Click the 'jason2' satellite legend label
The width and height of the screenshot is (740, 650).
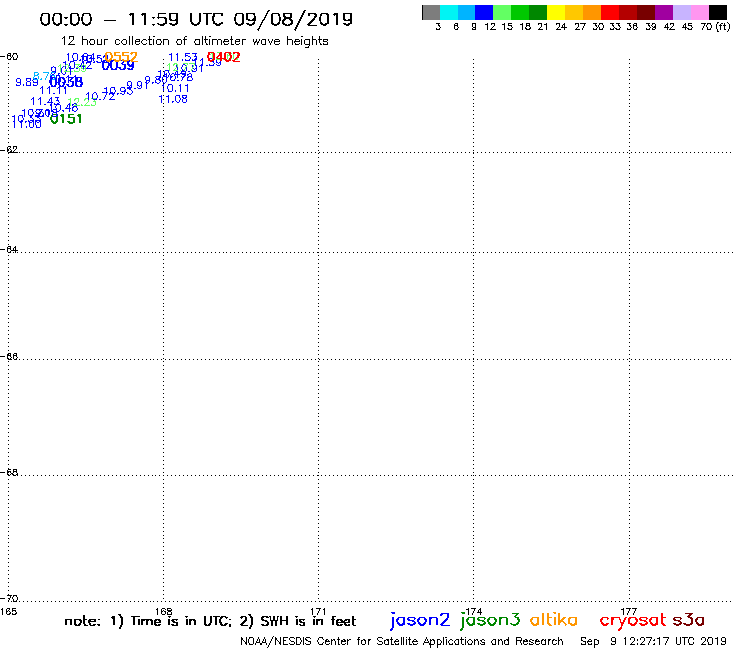(x=420, y=620)
